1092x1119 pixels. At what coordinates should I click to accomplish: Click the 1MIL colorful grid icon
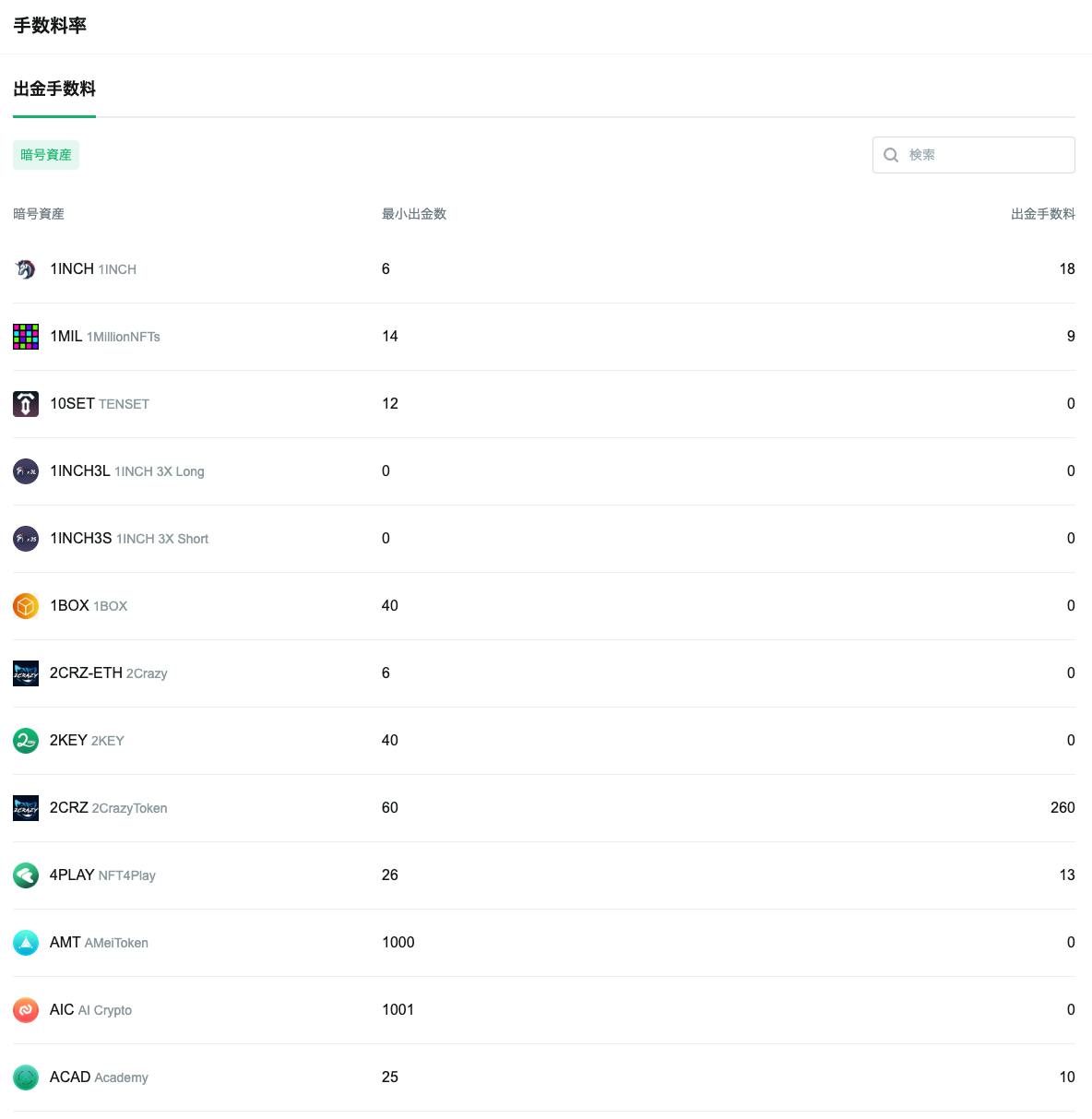tap(26, 337)
